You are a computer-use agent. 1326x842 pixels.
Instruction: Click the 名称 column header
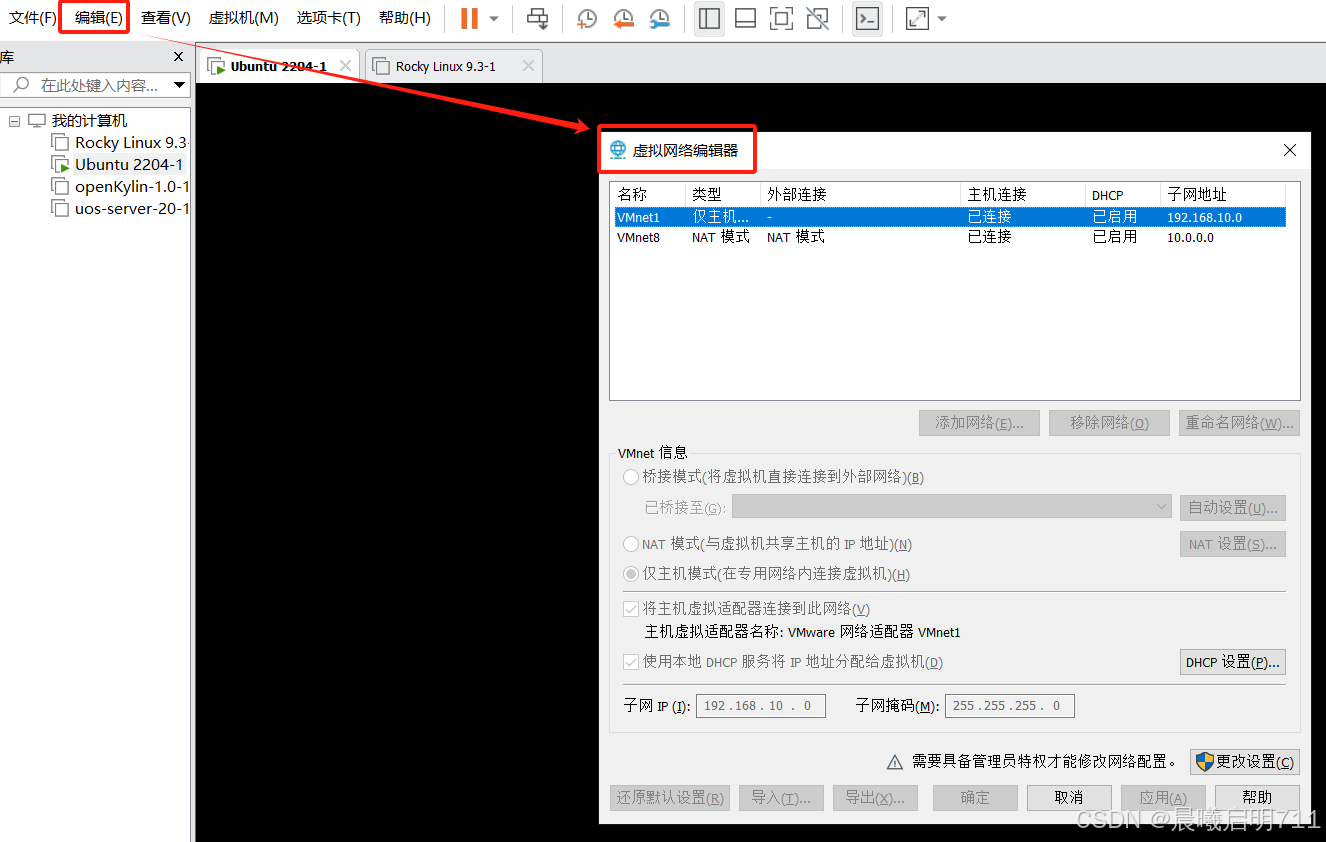point(649,194)
